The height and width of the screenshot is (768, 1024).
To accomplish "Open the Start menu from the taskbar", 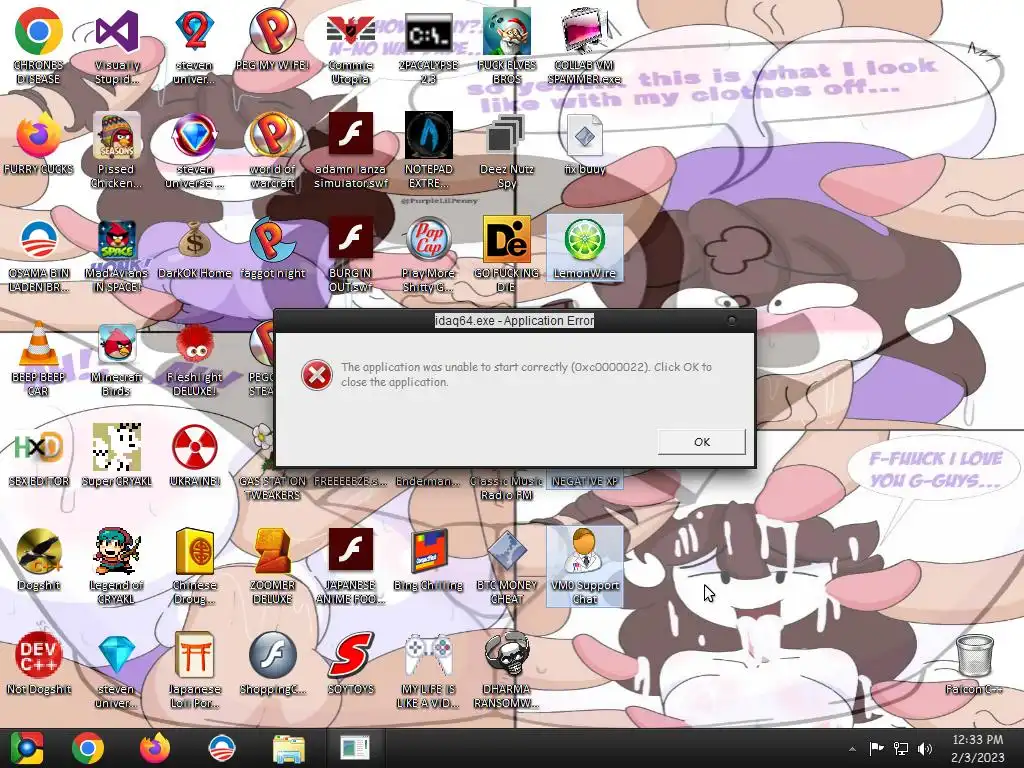I will 26,748.
